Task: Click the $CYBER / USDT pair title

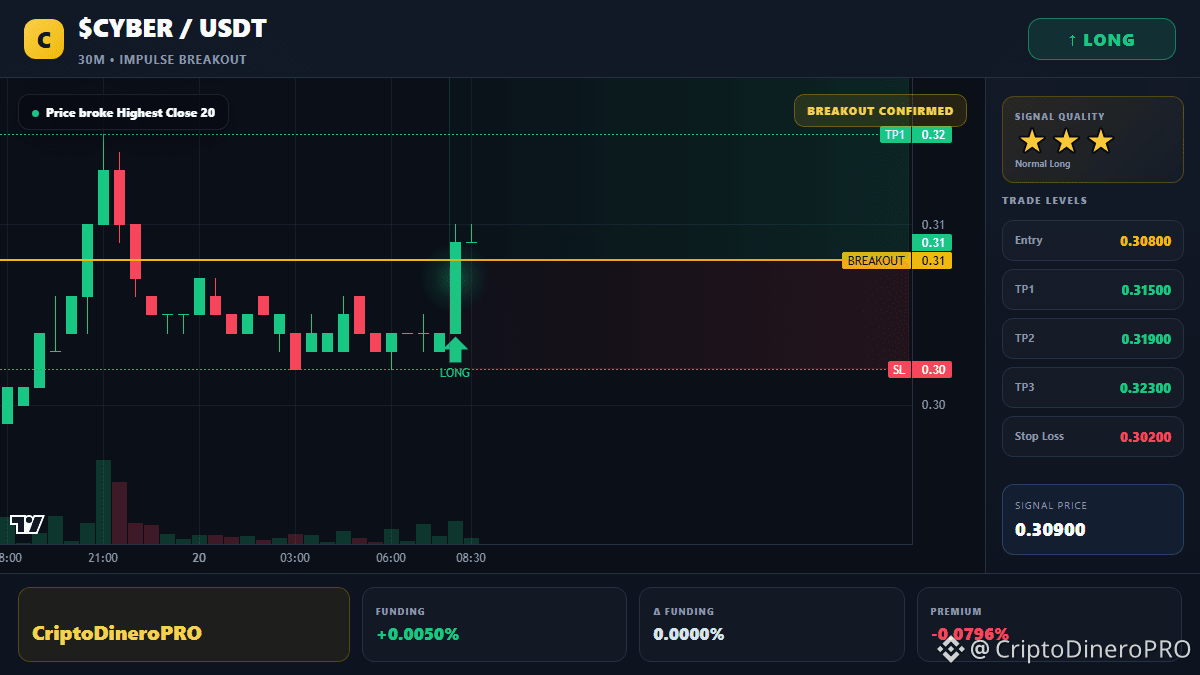Action: pyautogui.click(x=172, y=29)
